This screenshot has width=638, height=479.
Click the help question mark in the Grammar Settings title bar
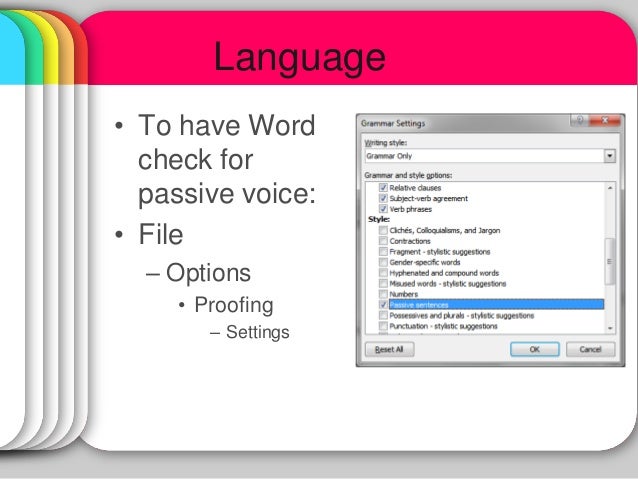(x=580, y=120)
